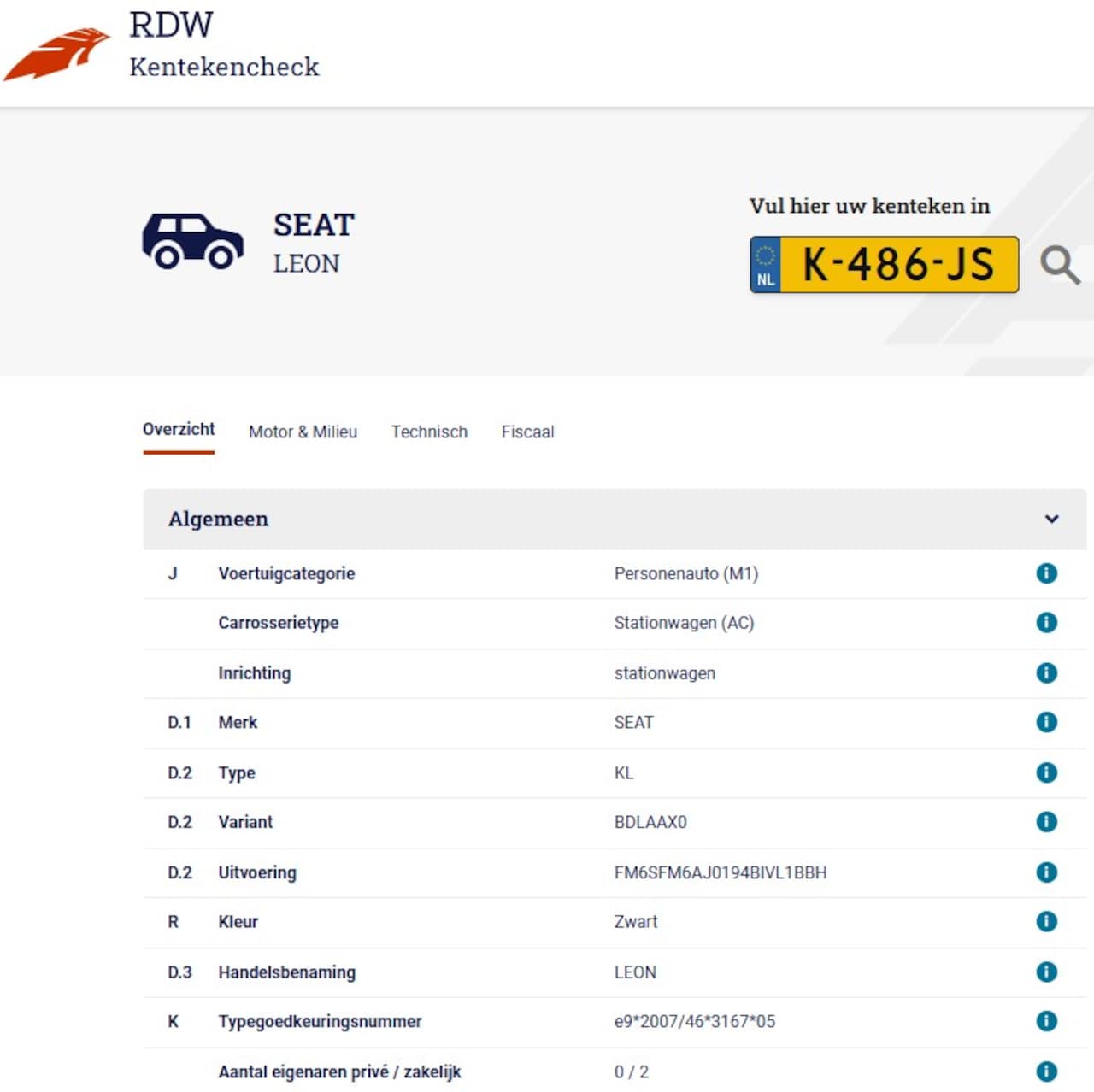1094x1092 pixels.
Task: Click info icon next to Uitvoering
Action: click(x=1046, y=872)
